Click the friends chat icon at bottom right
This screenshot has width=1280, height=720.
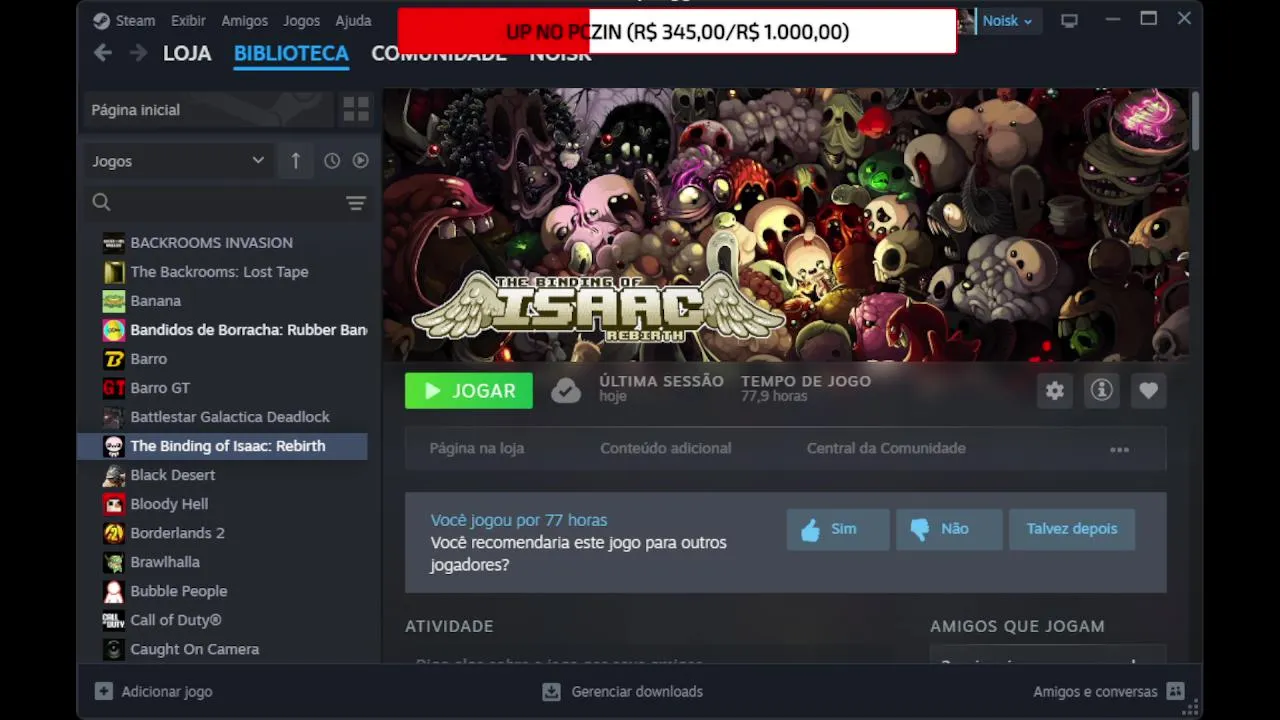[x=1176, y=691]
